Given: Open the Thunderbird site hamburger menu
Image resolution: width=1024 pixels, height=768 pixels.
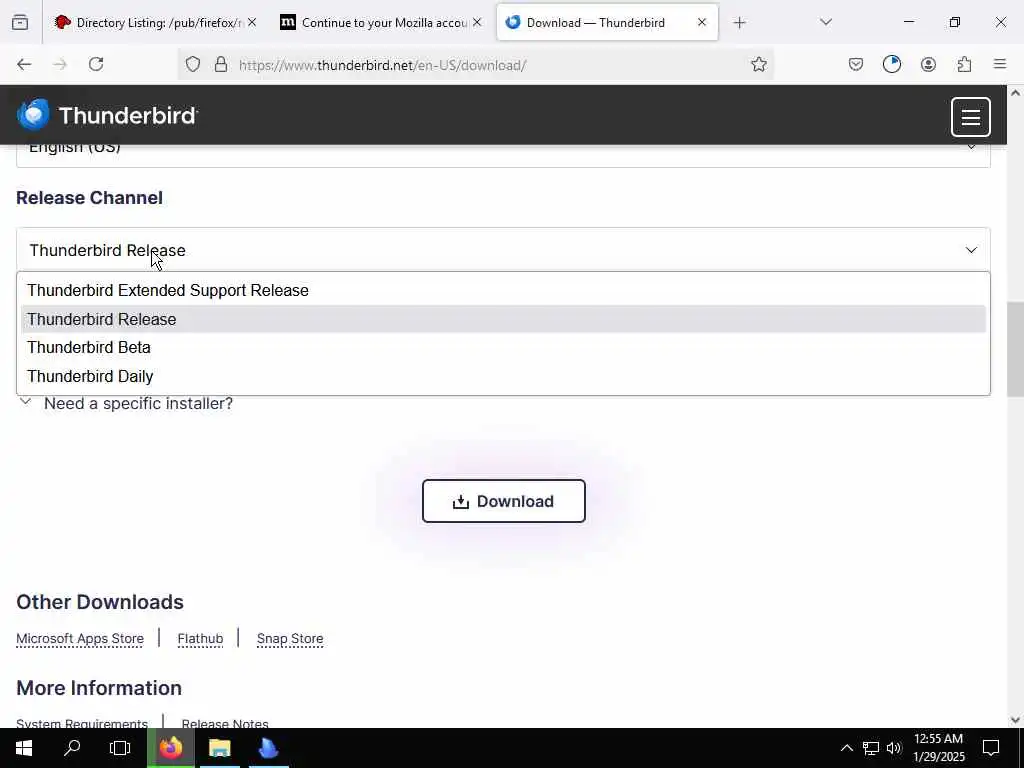Looking at the screenshot, I should [970, 117].
